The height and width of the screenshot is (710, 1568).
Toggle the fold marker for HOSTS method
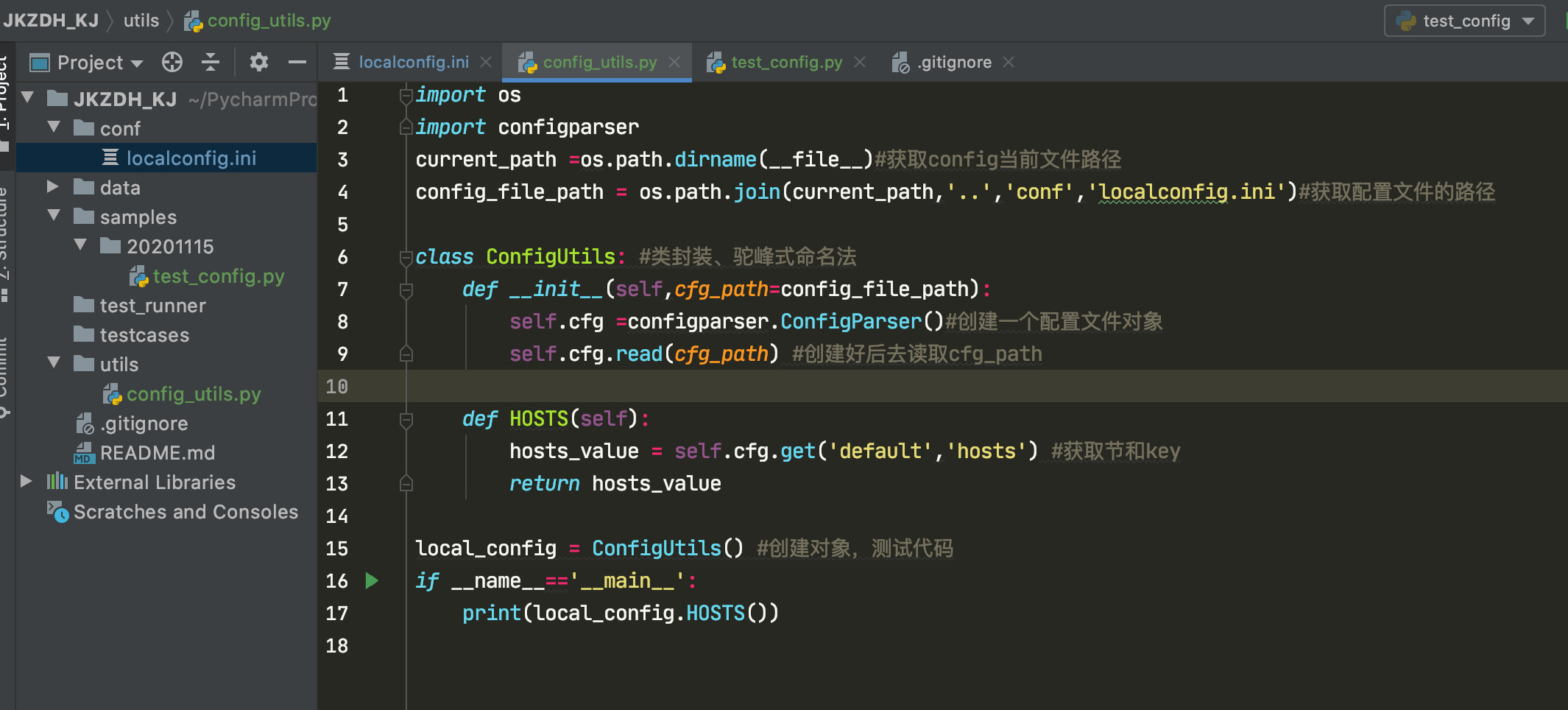[x=406, y=419]
